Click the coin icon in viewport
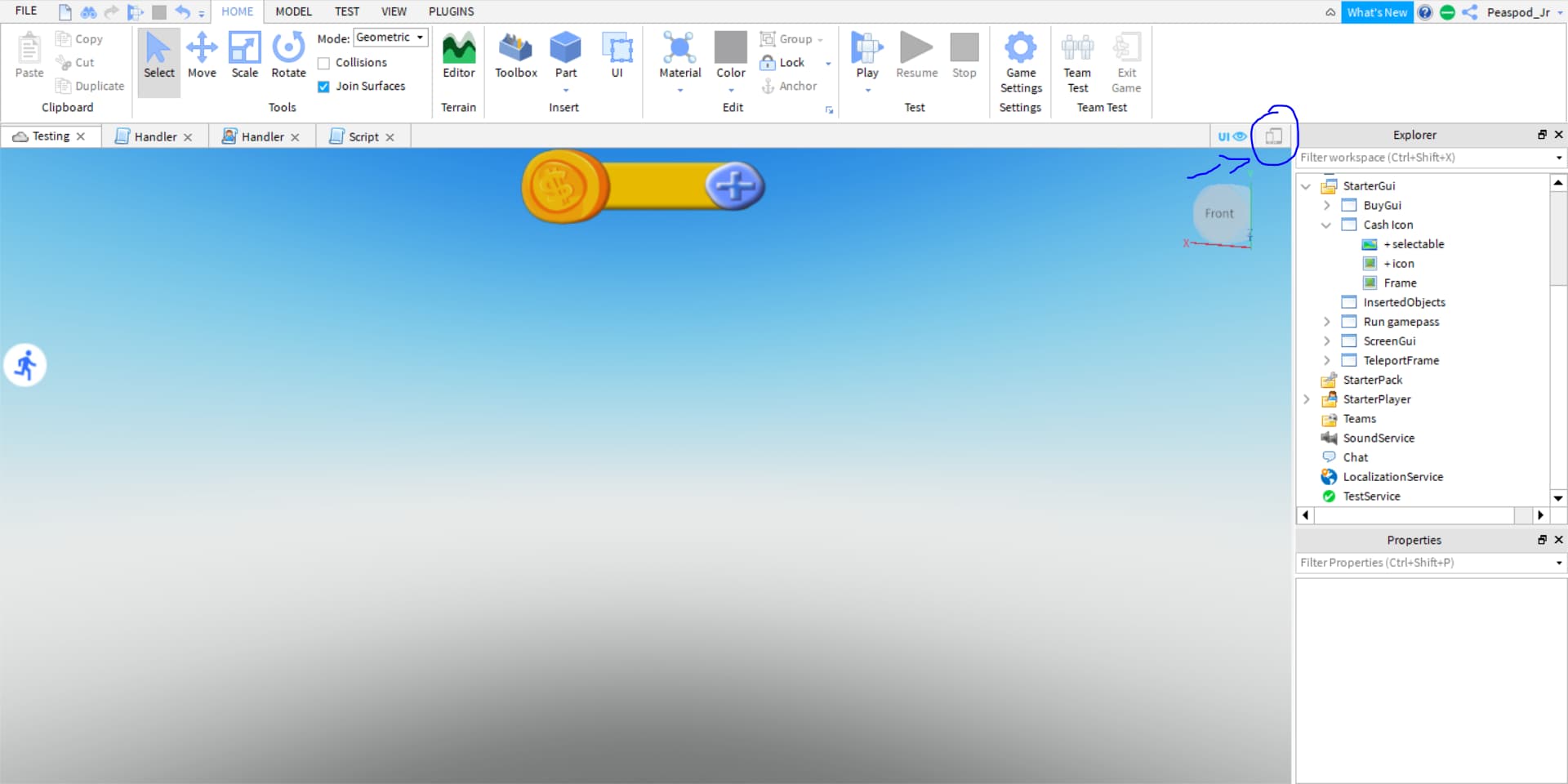Screen dimensions: 1568x784 563,186
